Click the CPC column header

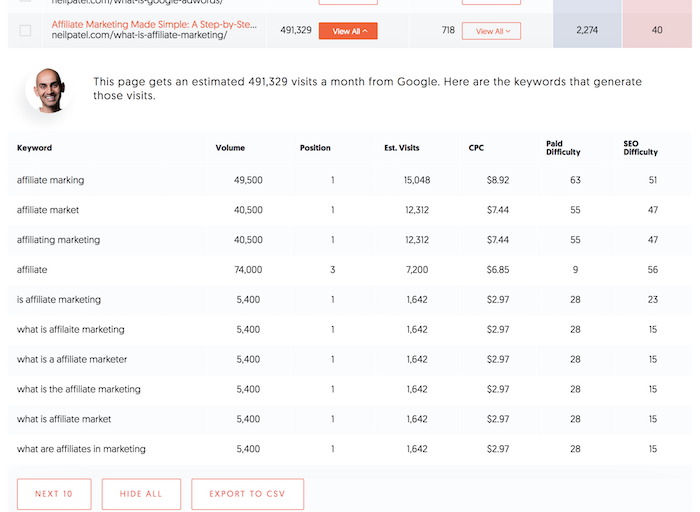476,148
